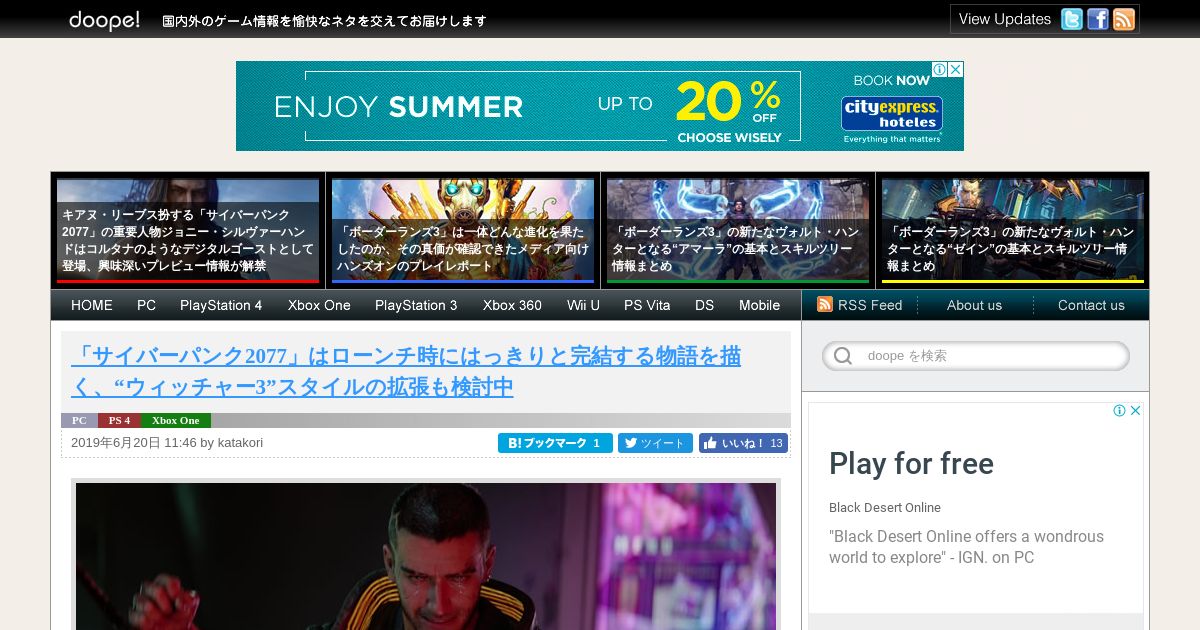Open PlayStation 4 category
Viewport: 1200px width, 630px height.
pyautogui.click(x=221, y=305)
